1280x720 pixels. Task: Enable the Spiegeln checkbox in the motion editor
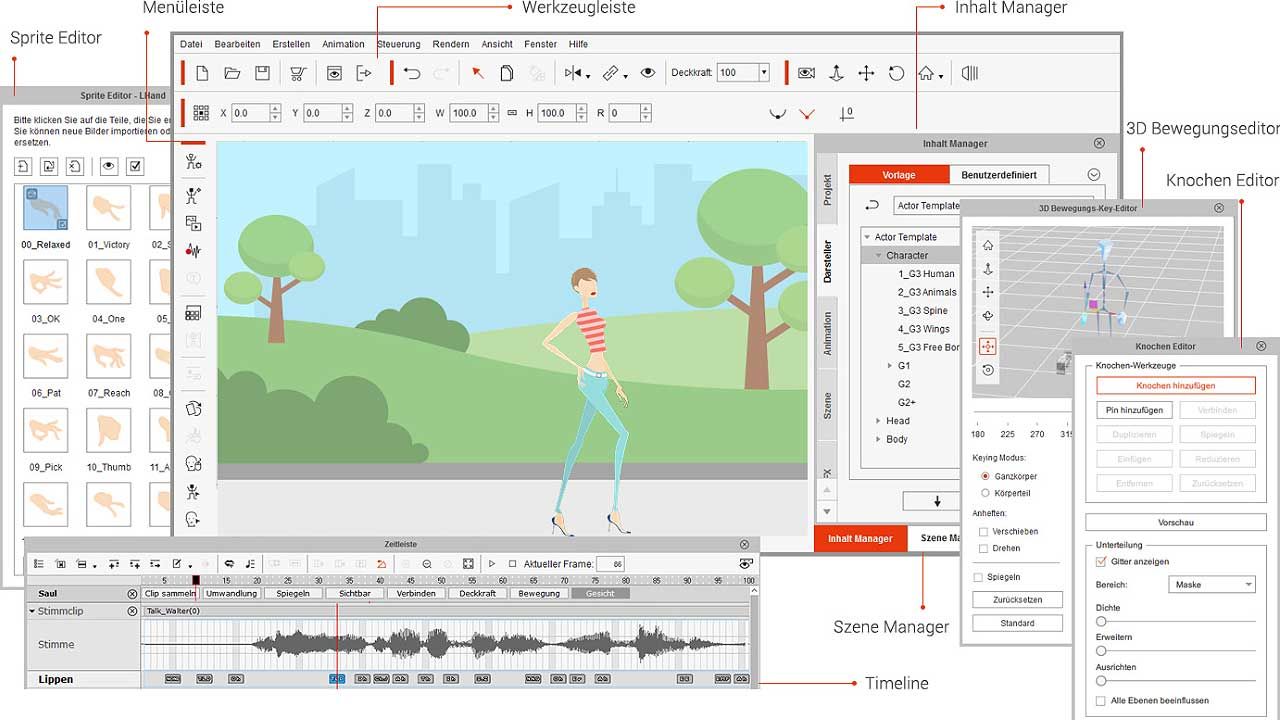click(x=979, y=578)
